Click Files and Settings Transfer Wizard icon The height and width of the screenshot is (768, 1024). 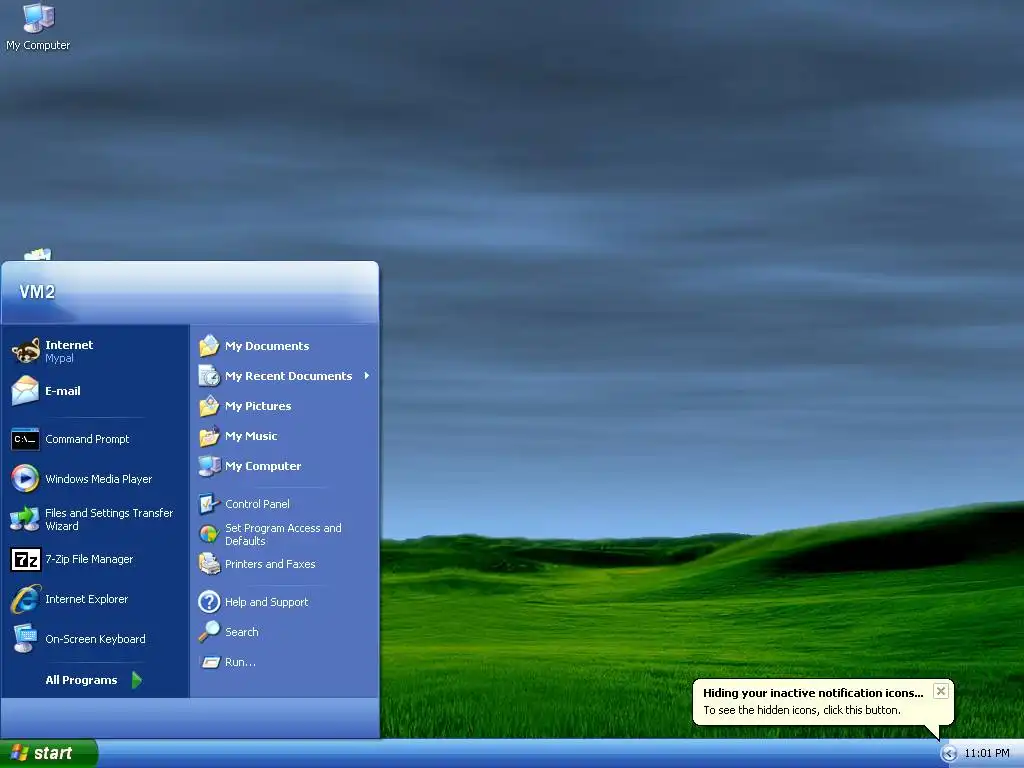(25, 519)
